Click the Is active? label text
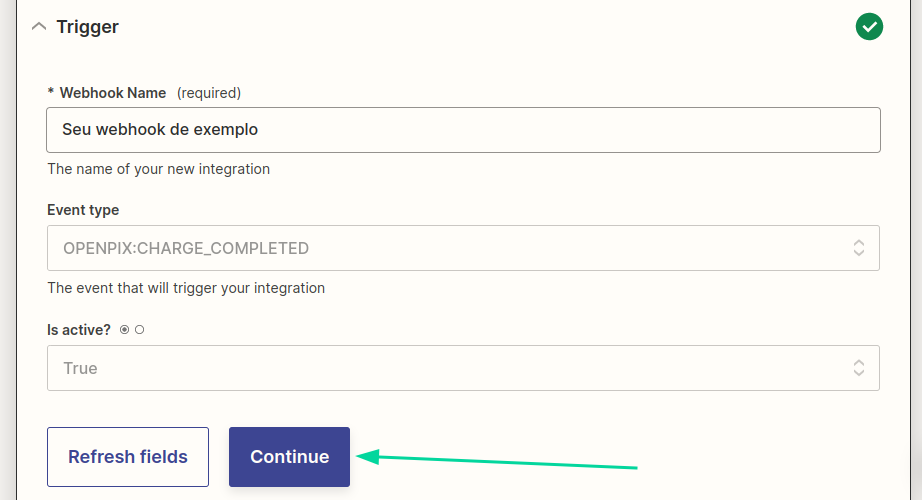Screen dimensions: 922x500 pyautogui.click(x=80, y=329)
